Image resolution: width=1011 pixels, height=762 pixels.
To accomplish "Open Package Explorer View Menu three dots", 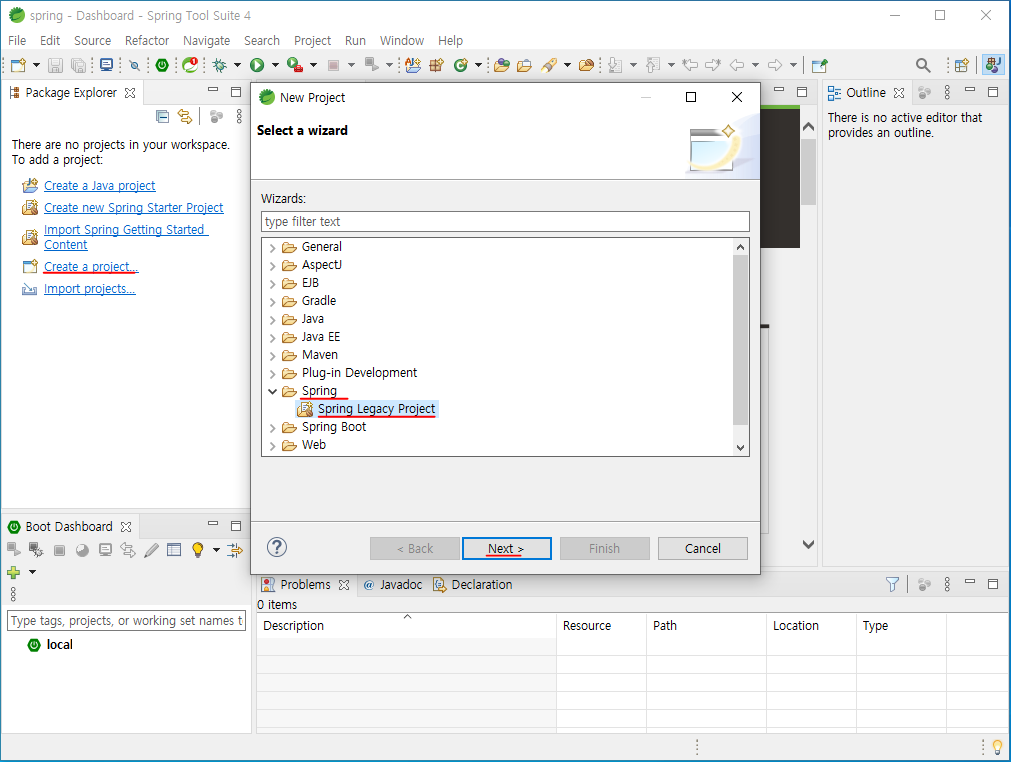I will (239, 116).
